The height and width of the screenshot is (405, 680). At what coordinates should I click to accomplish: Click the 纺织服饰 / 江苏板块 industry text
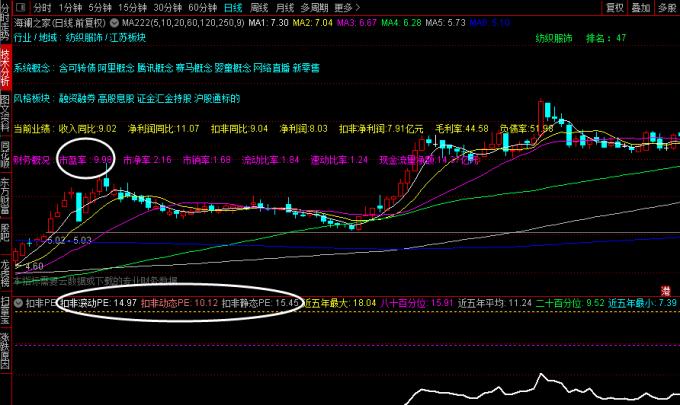coord(105,38)
